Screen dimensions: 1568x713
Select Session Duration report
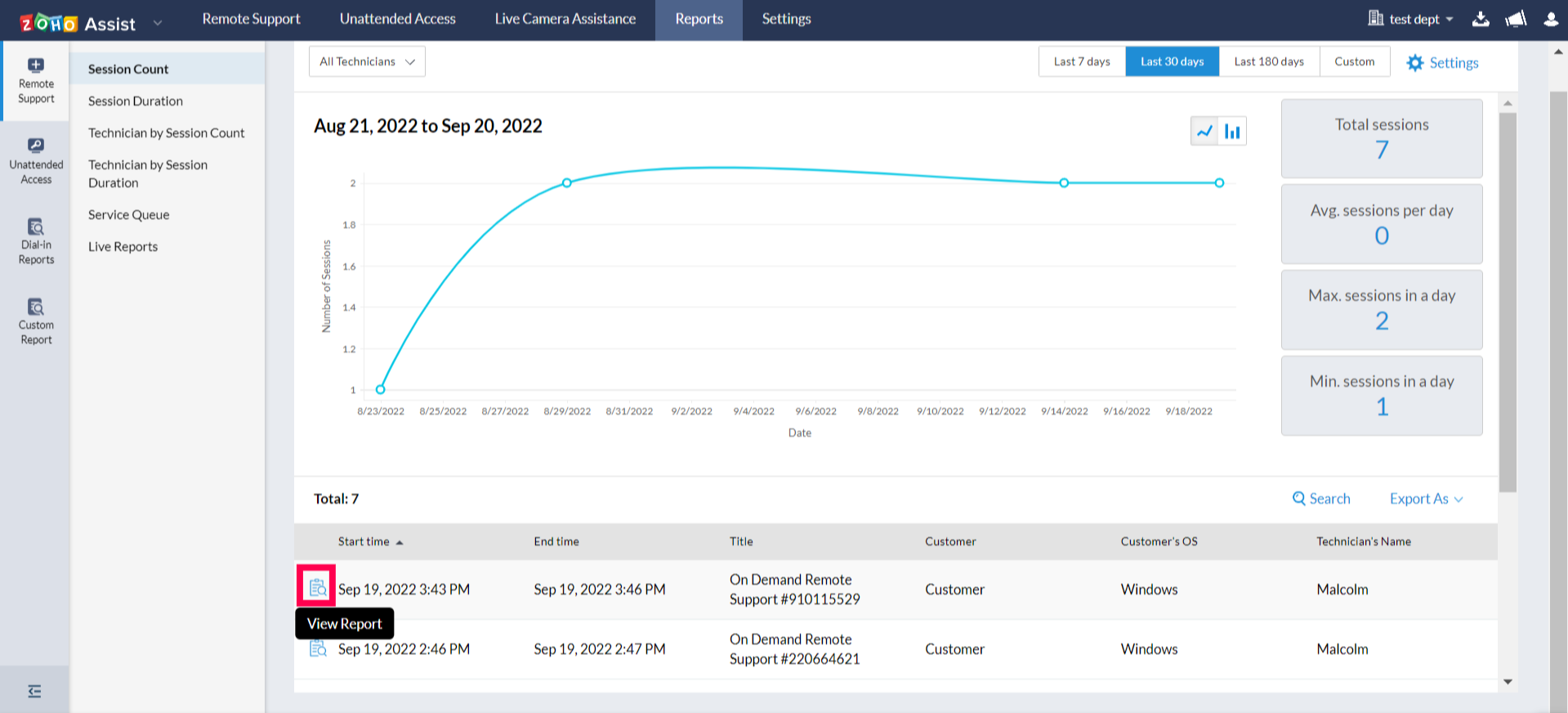(136, 101)
